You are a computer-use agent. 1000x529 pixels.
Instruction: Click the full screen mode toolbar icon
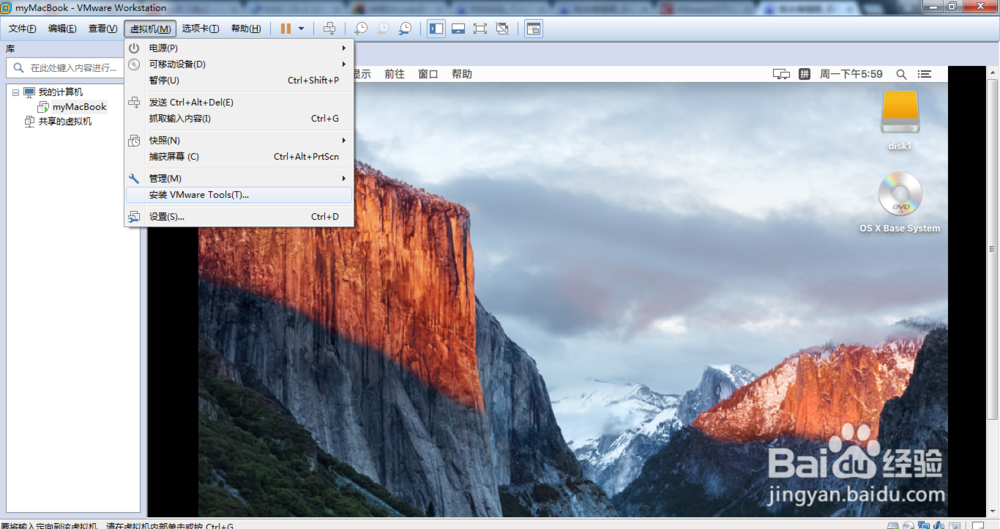pyautogui.click(x=480, y=29)
